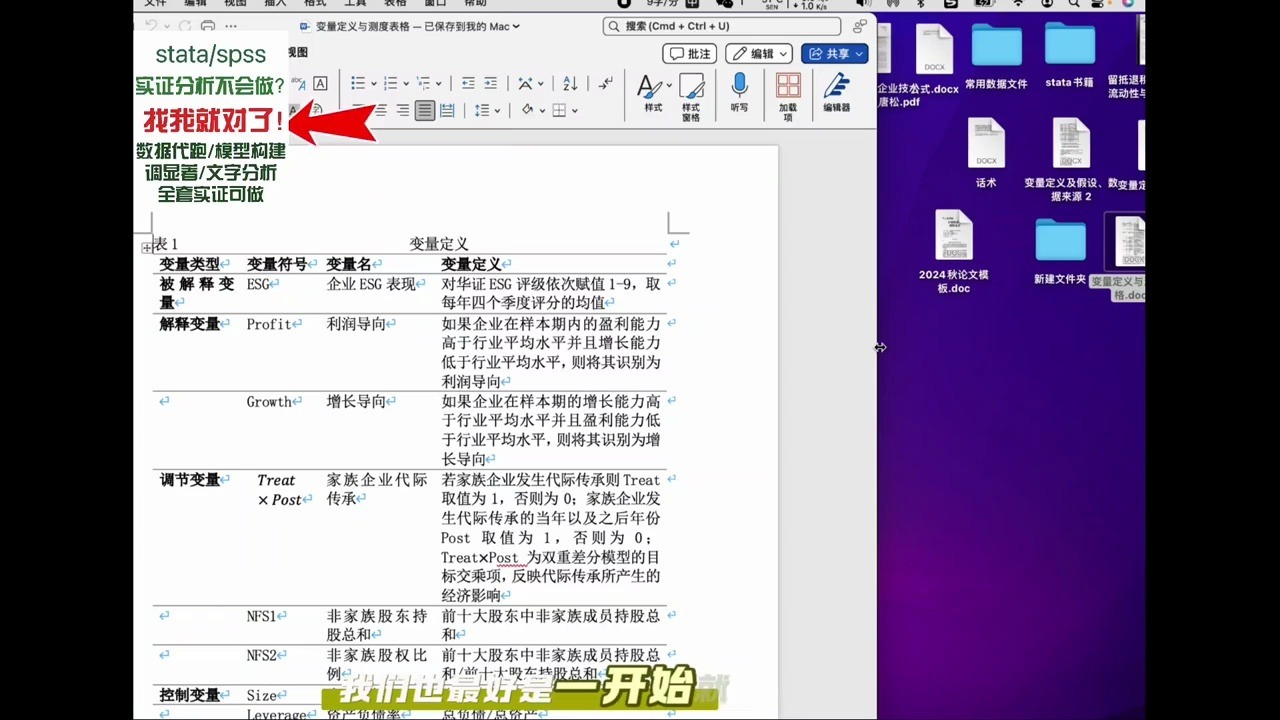The width and height of the screenshot is (1280, 720).
Task: Click the Profit symbol cell
Action: (x=269, y=324)
